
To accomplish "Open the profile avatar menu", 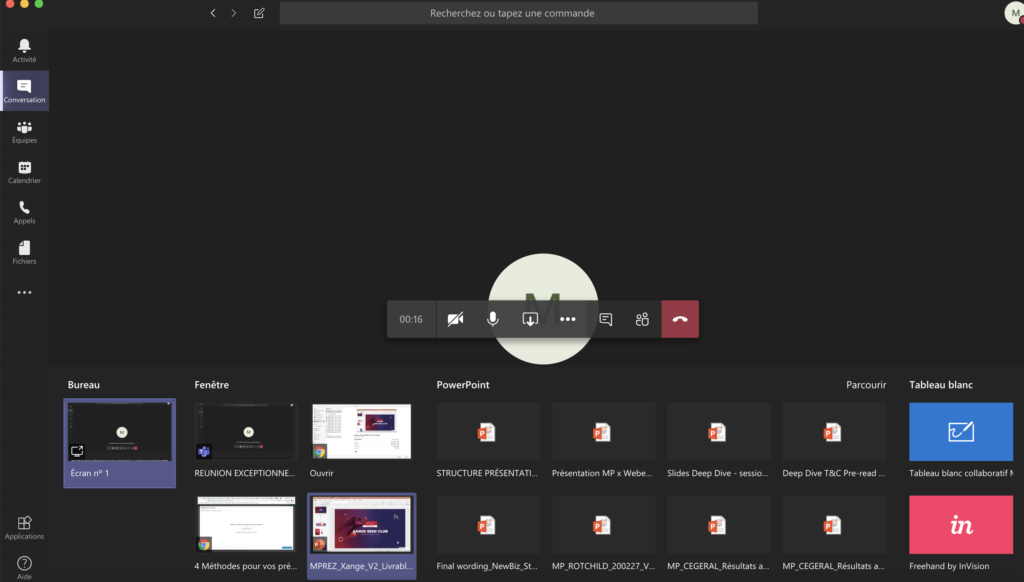I will (x=1014, y=13).
